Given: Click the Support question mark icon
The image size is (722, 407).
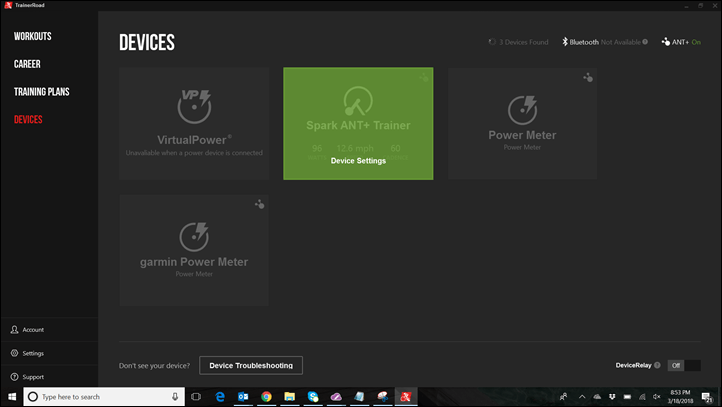Looking at the screenshot, I should pos(14,377).
